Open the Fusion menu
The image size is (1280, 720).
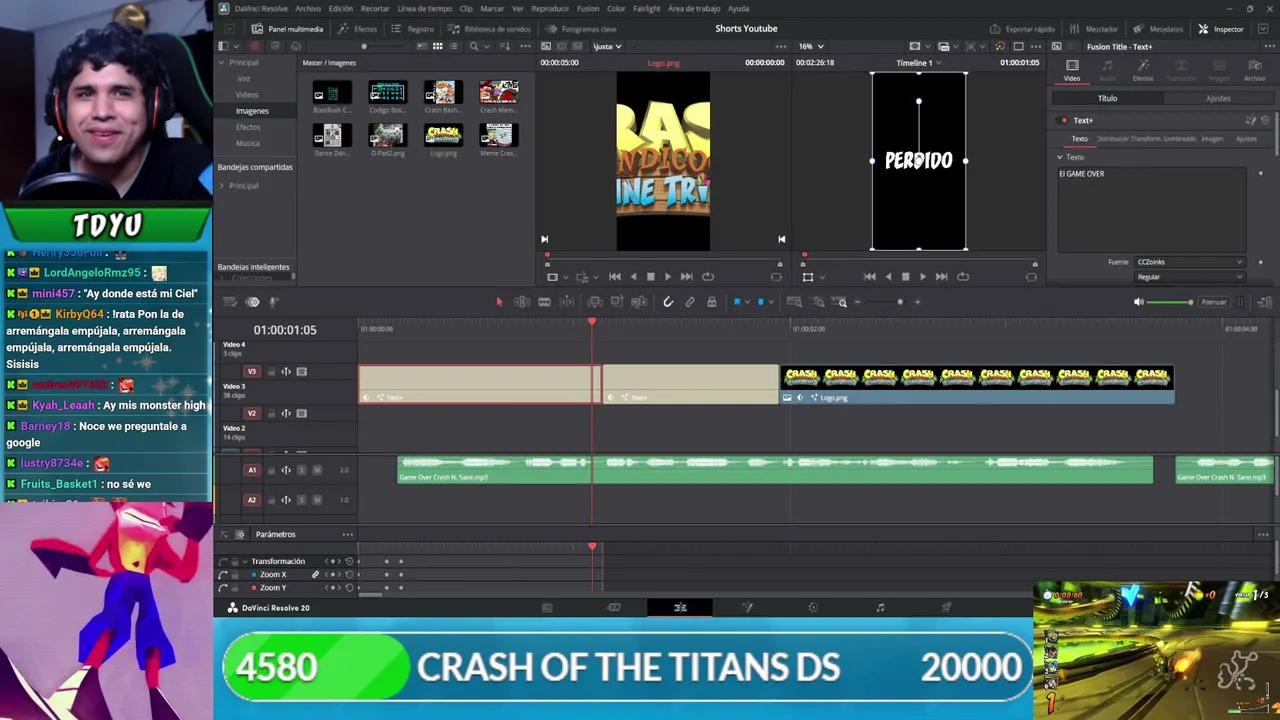coord(588,9)
